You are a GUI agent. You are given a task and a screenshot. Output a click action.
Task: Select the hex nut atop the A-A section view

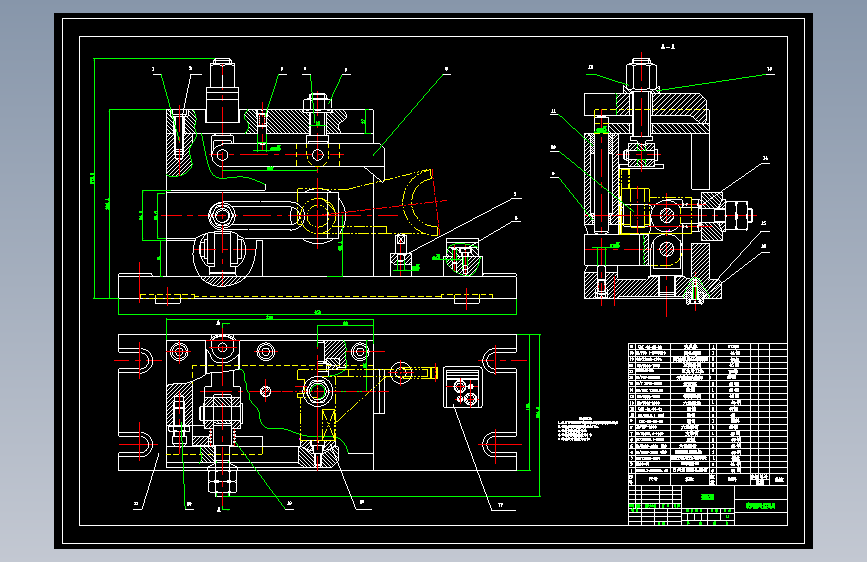641,76
